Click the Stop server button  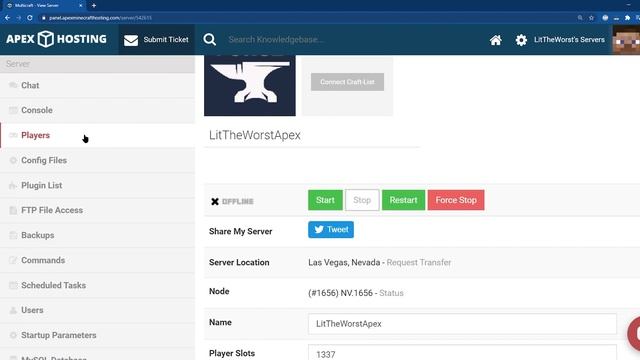click(x=362, y=200)
